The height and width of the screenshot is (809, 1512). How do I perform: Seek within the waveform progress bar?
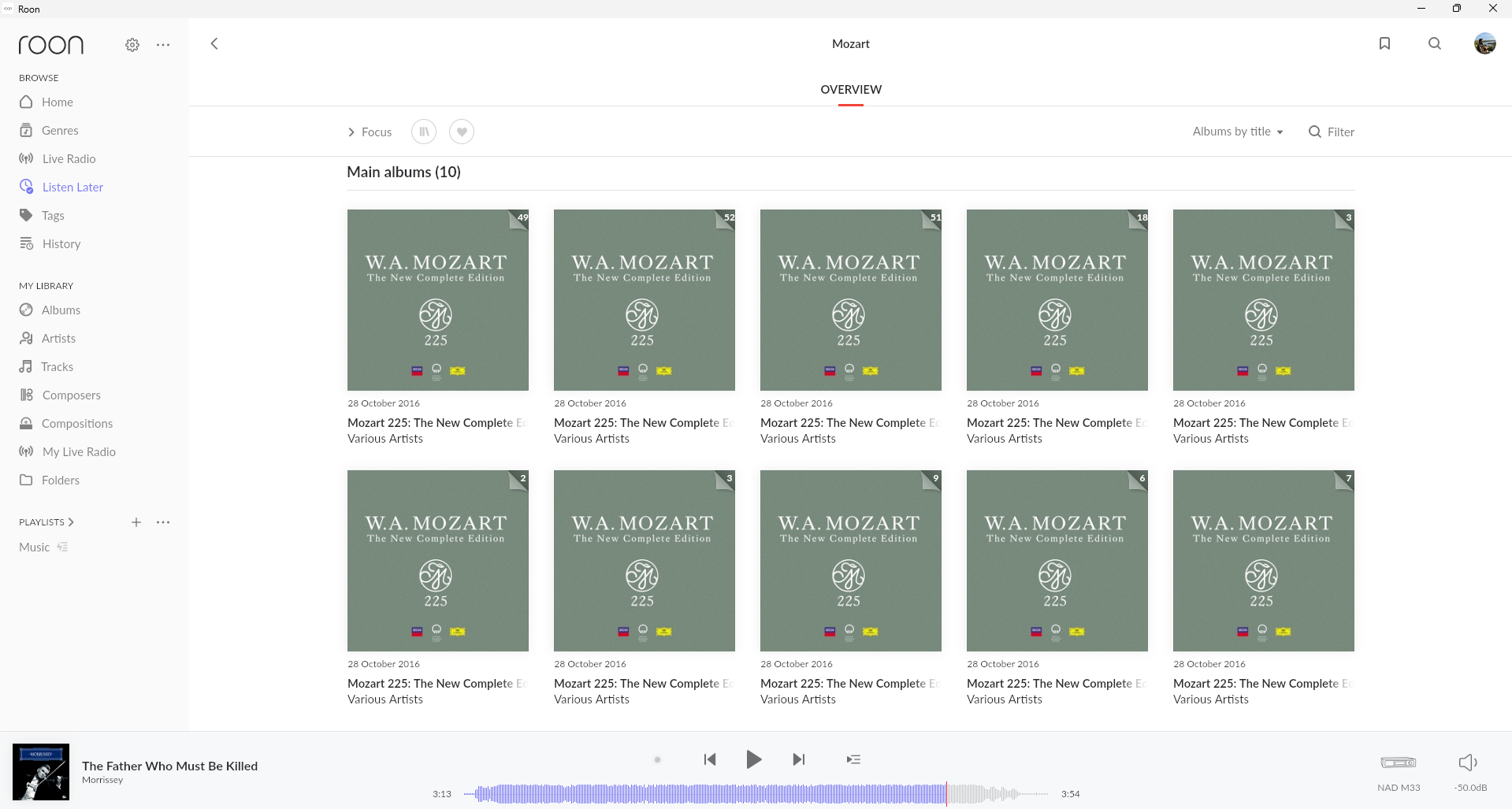[x=756, y=794]
